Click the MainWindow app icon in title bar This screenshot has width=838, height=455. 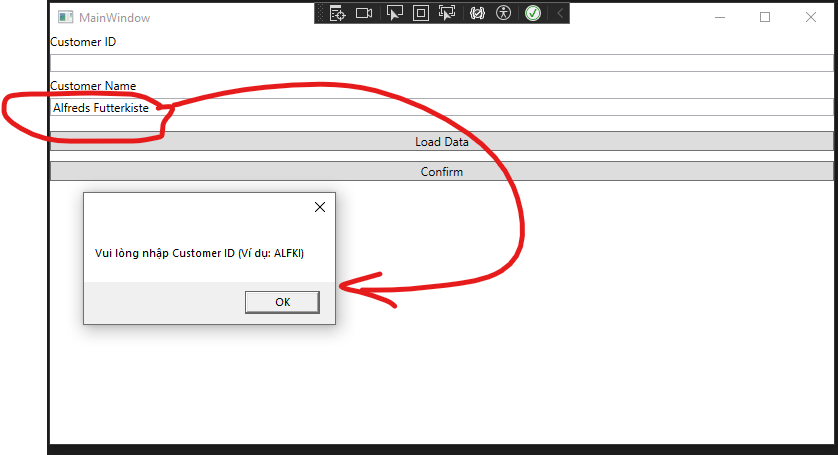(65, 17)
